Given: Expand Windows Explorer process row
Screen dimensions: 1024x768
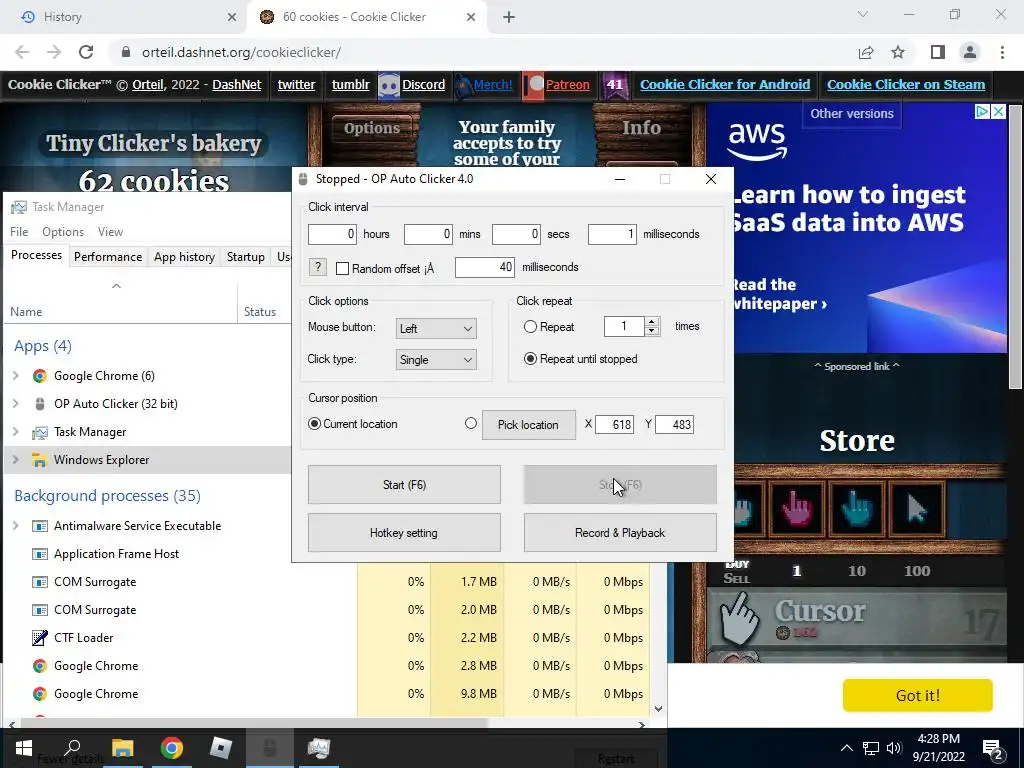Looking at the screenshot, I should (x=16, y=460).
